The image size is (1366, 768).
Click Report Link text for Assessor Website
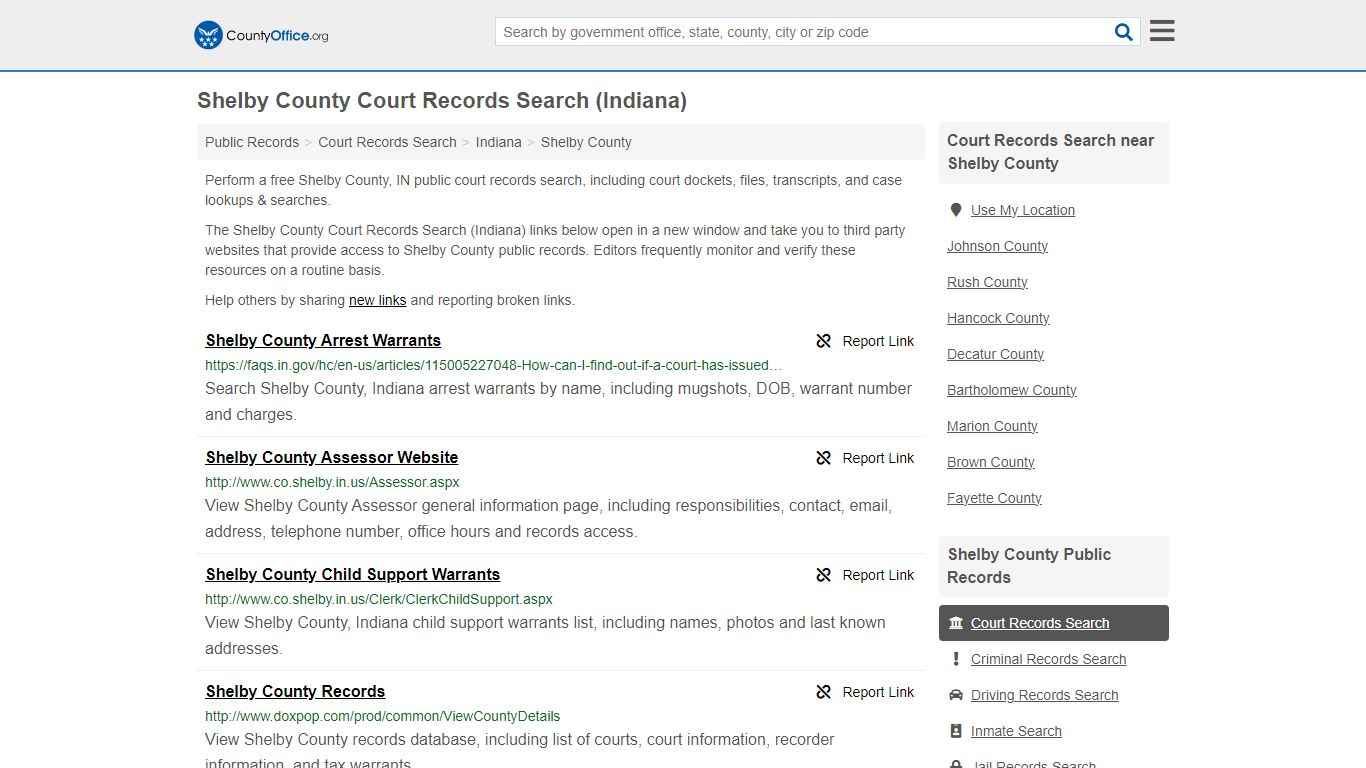[878, 458]
